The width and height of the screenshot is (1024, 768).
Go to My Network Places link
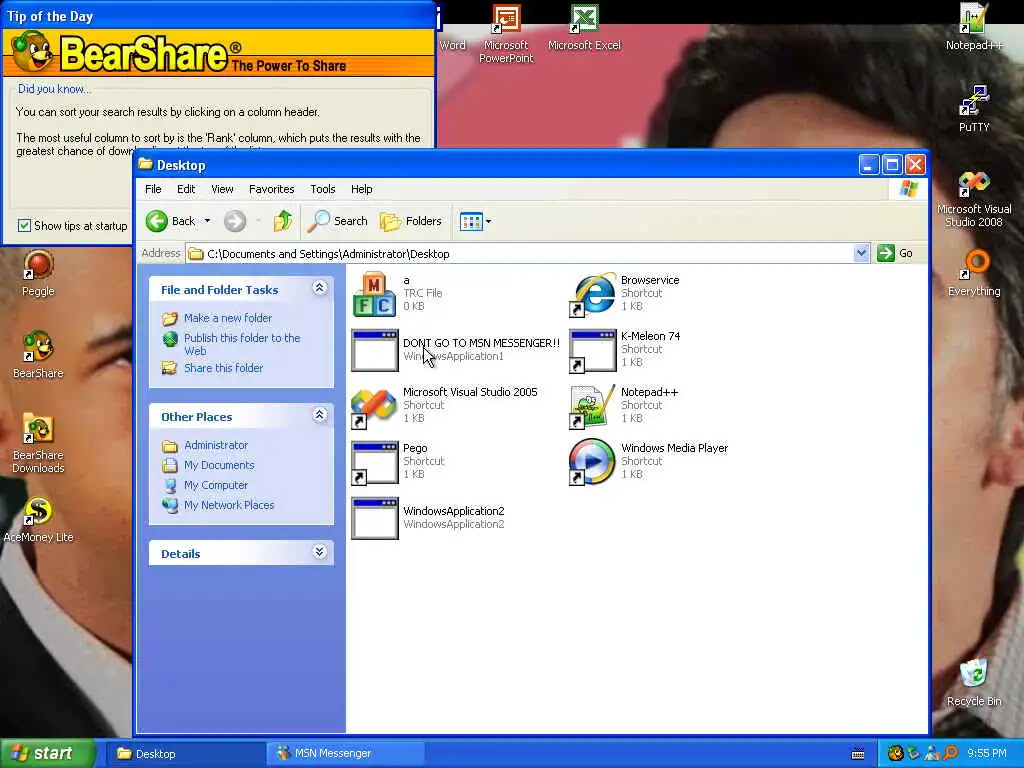[229, 505]
